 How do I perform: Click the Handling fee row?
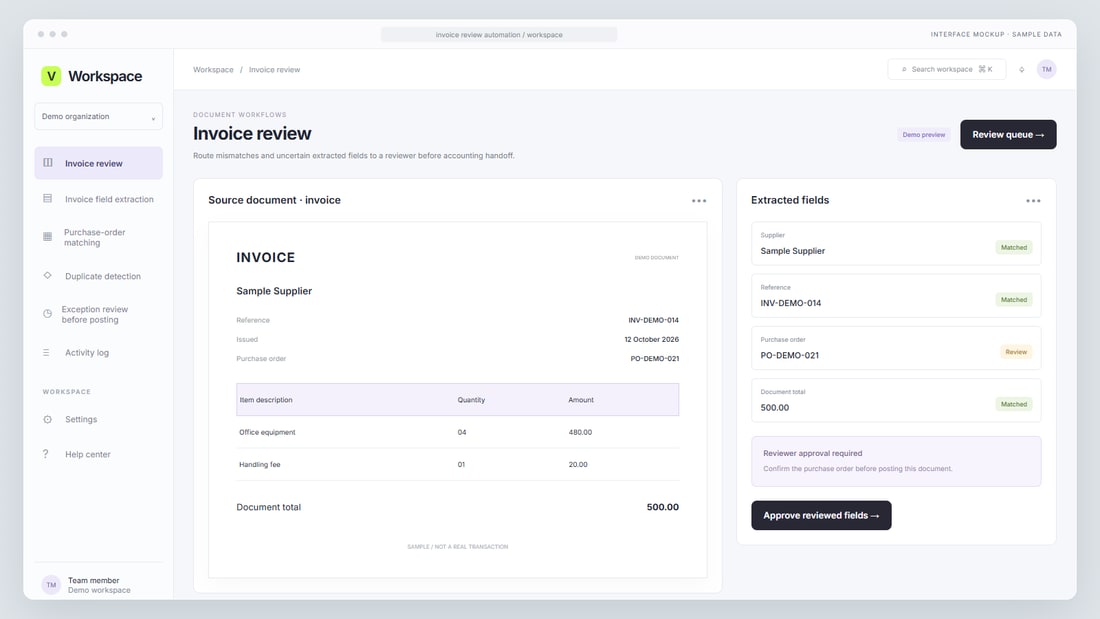coord(457,465)
